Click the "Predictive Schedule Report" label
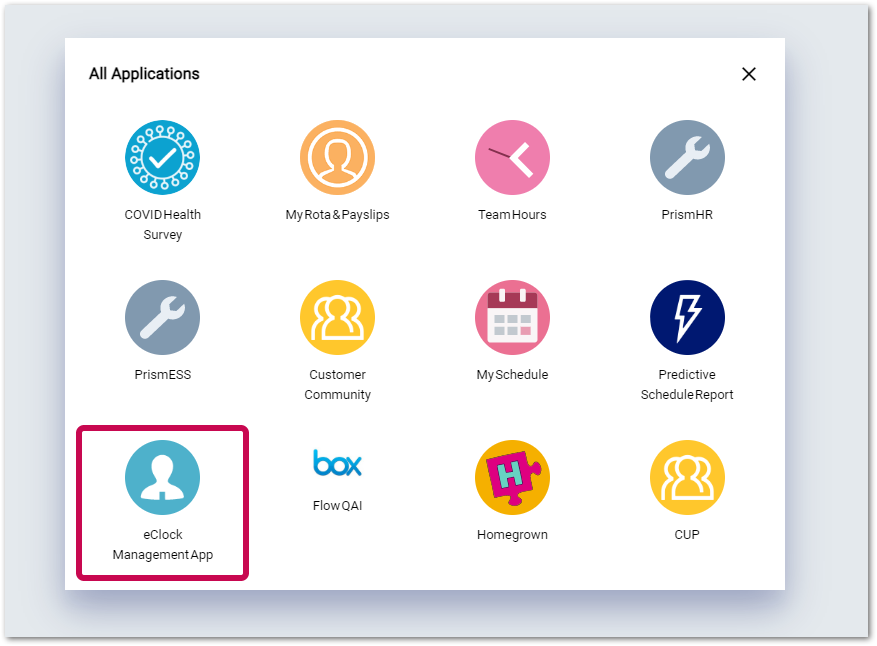The image size is (877, 646). pos(687,384)
